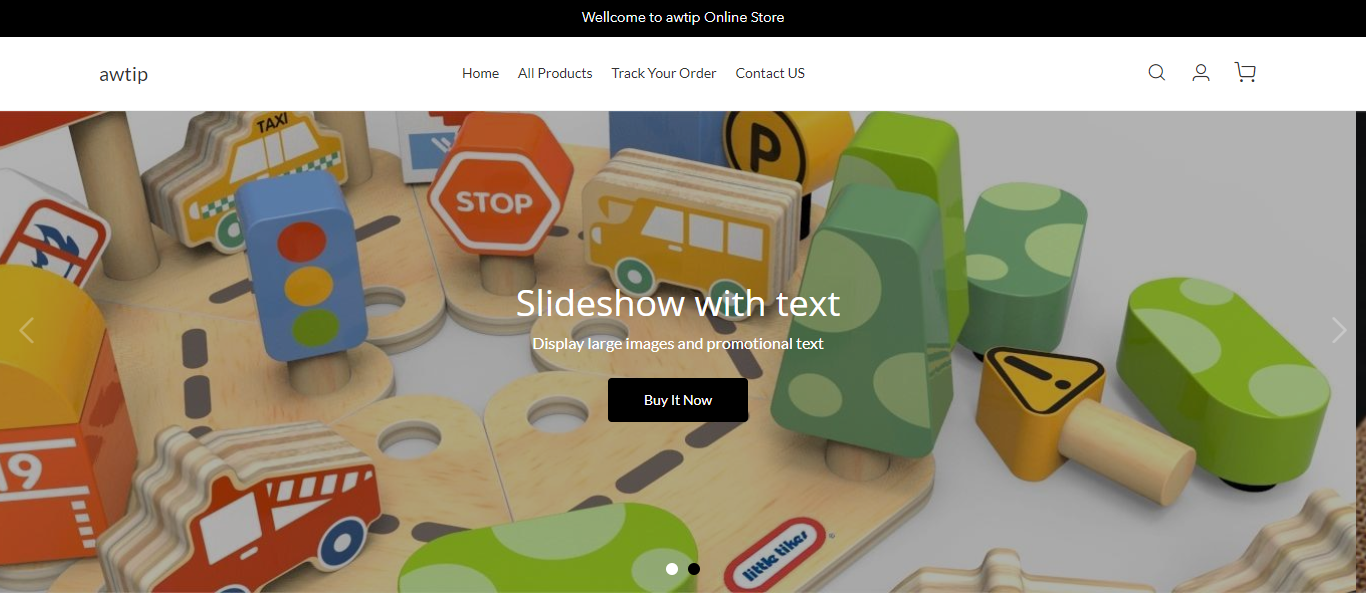The height and width of the screenshot is (610, 1366).
Task: Click the awtip store logo text
Action: 124,74
